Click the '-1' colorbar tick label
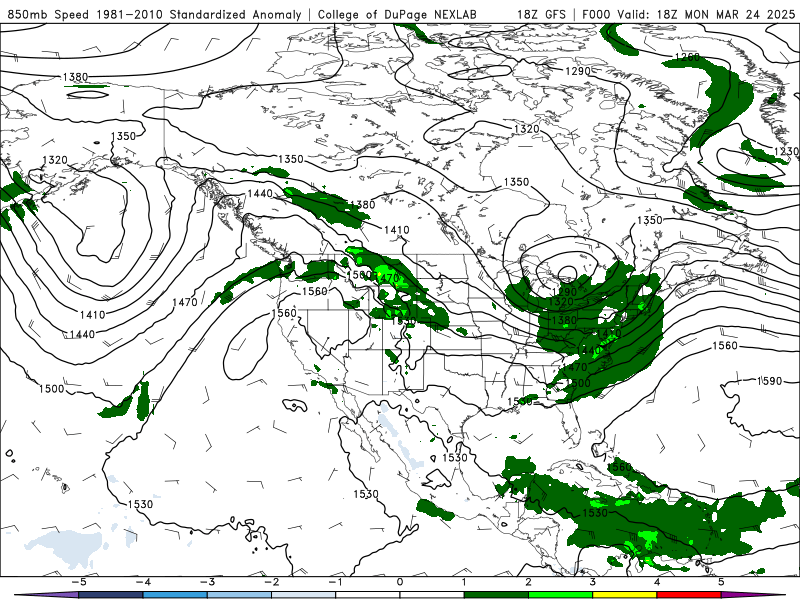This screenshot has height=600, width=800. (335, 582)
